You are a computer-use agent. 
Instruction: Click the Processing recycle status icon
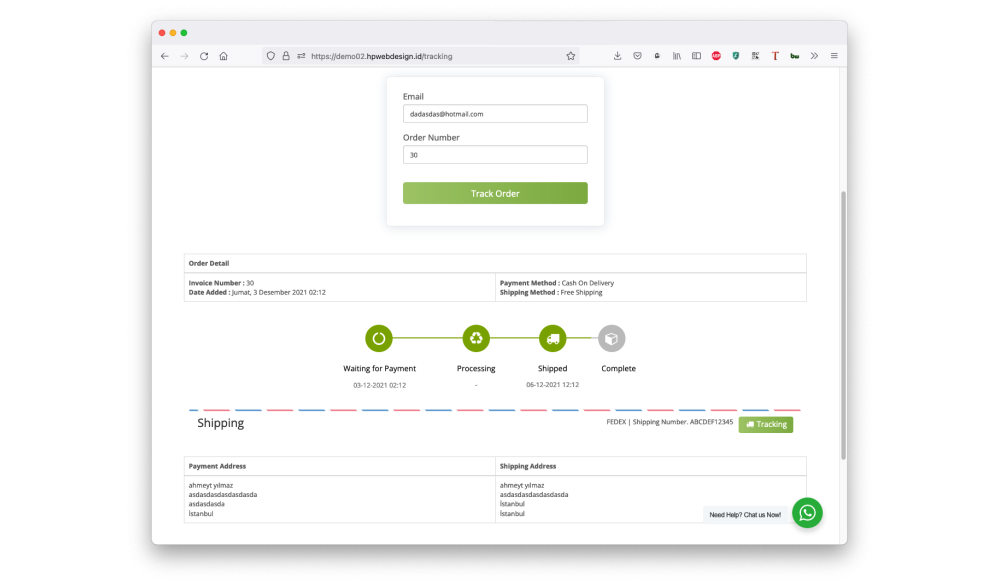476,339
